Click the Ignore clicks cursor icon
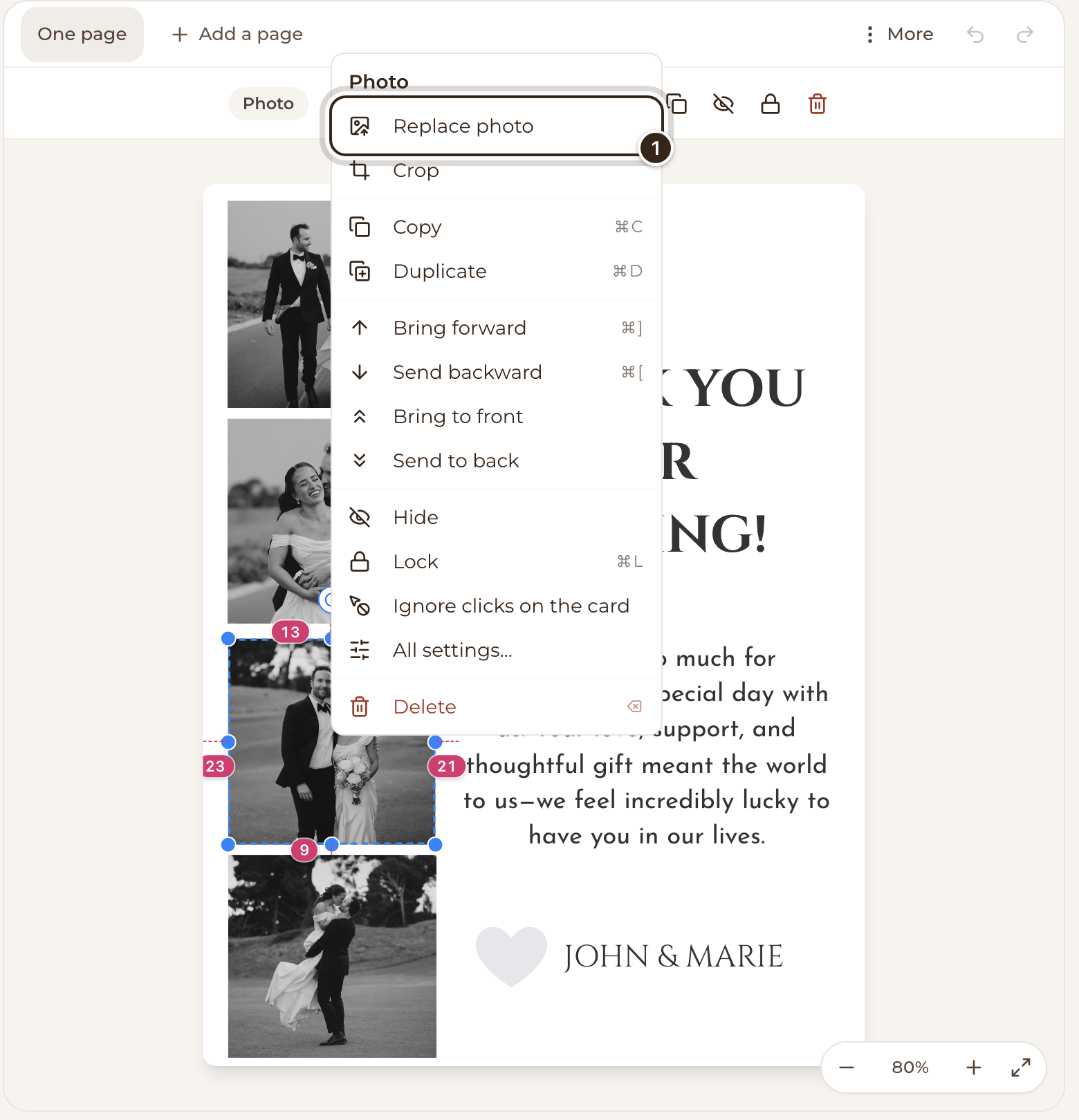The image size is (1079, 1120). (360, 606)
